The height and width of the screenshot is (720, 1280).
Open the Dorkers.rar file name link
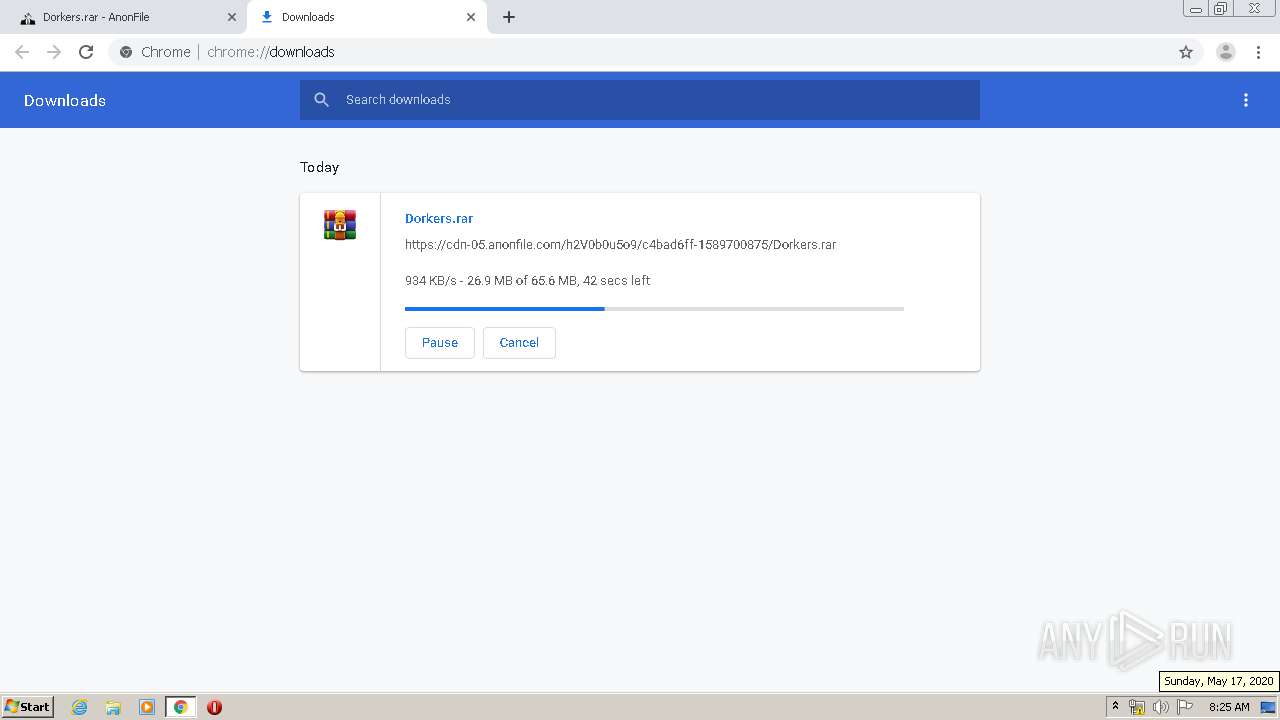click(439, 218)
